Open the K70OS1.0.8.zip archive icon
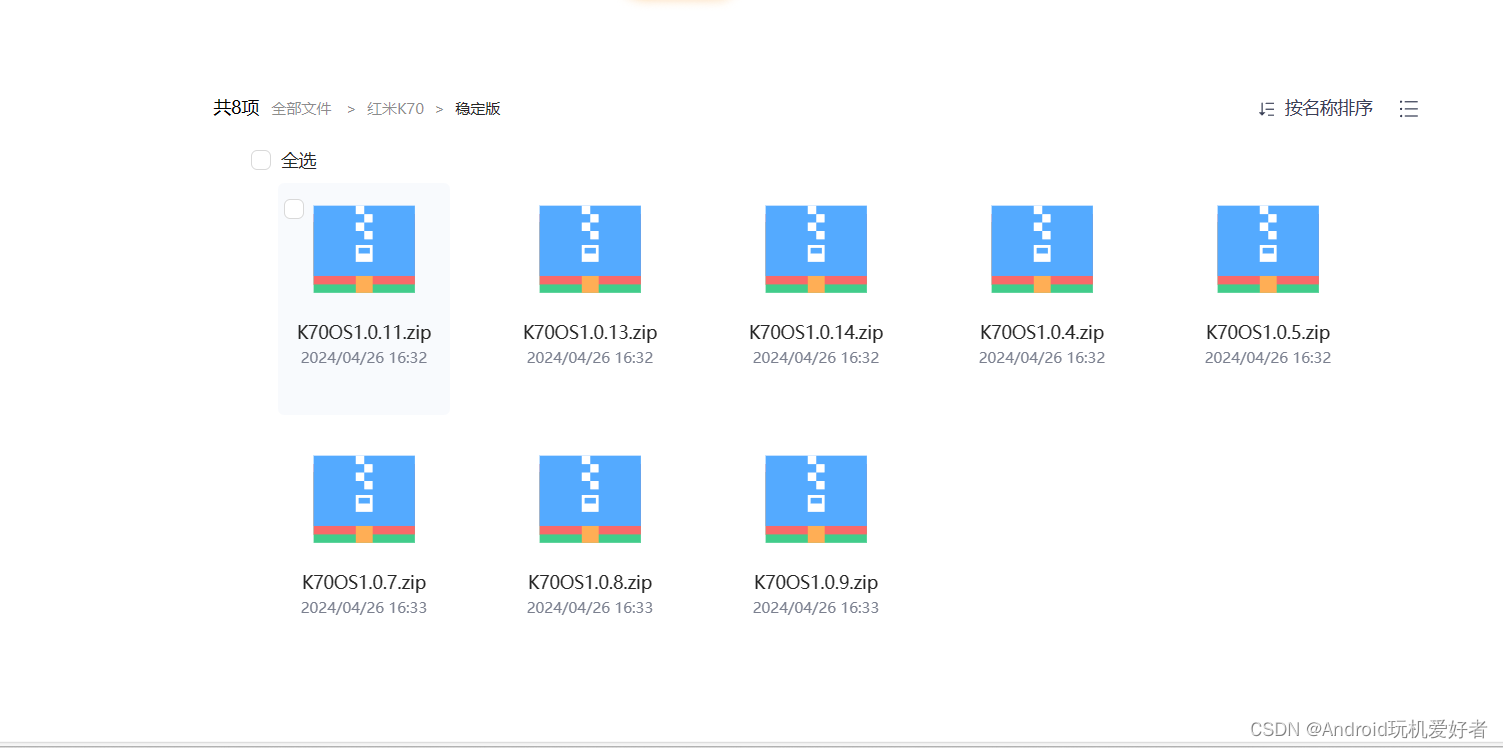 590,499
